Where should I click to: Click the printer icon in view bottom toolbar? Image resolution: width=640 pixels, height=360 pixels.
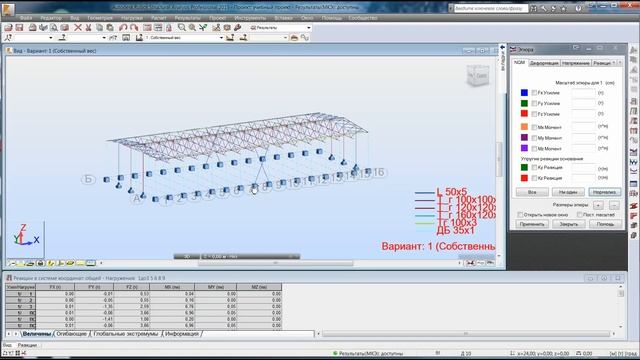pyautogui.click(x=40, y=263)
